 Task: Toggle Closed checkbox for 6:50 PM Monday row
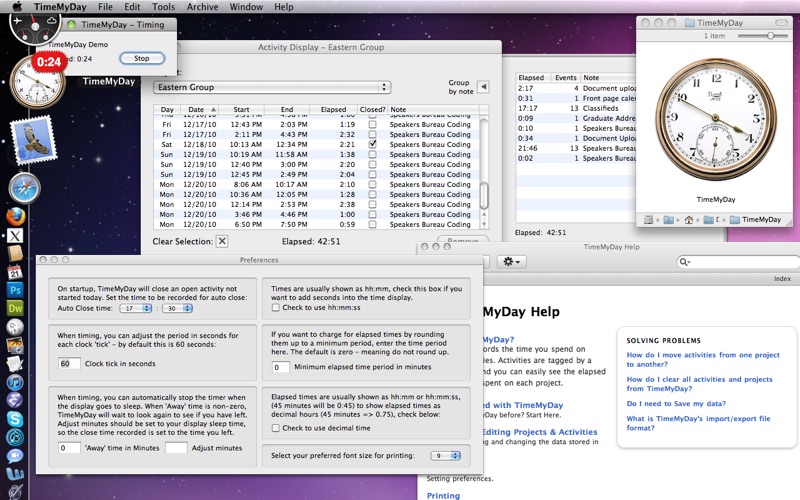point(372,224)
